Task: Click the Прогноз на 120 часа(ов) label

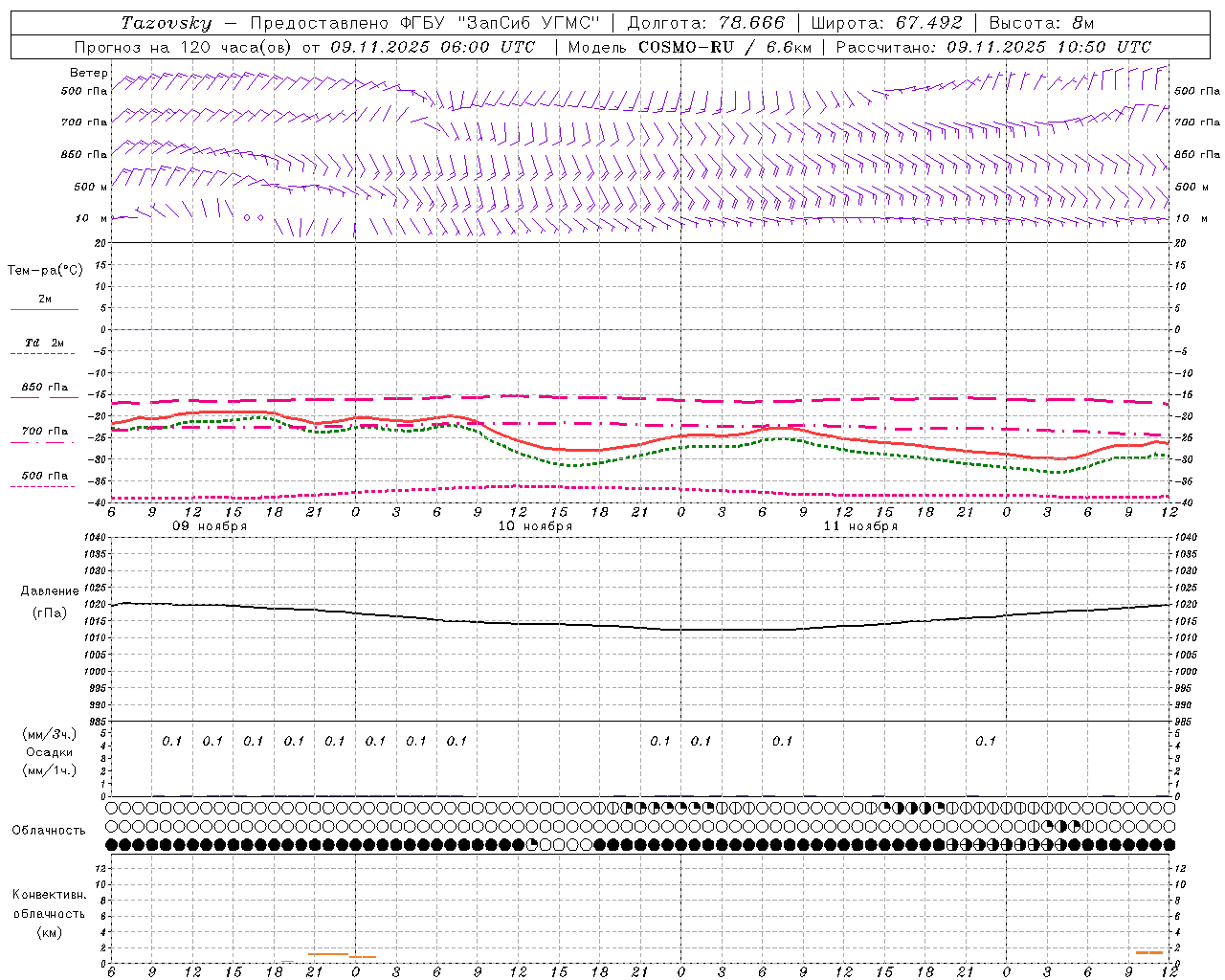Action: [x=184, y=47]
